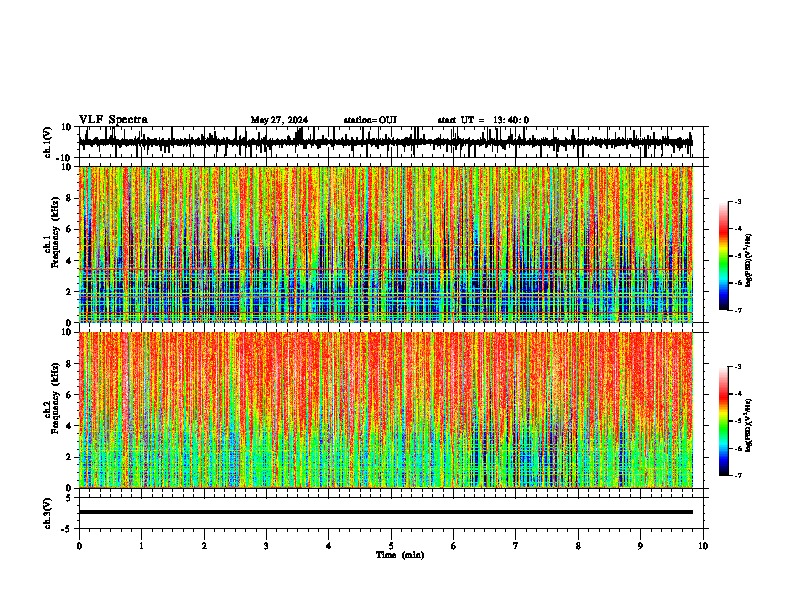Click the 10 tick label on the Time axis
The width and height of the screenshot is (792, 612).
(x=703, y=546)
